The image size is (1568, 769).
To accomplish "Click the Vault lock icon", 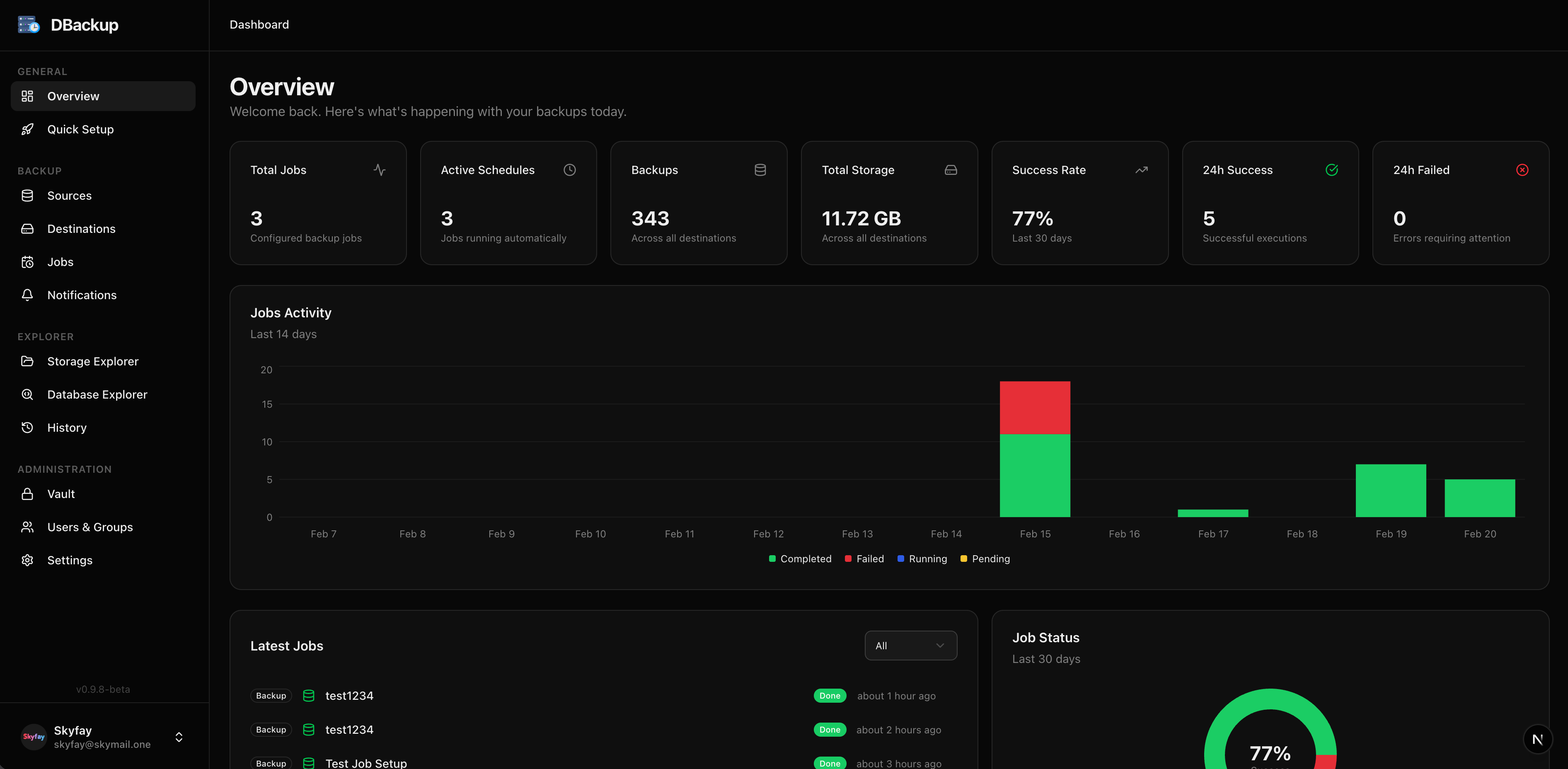I will pyautogui.click(x=28, y=494).
